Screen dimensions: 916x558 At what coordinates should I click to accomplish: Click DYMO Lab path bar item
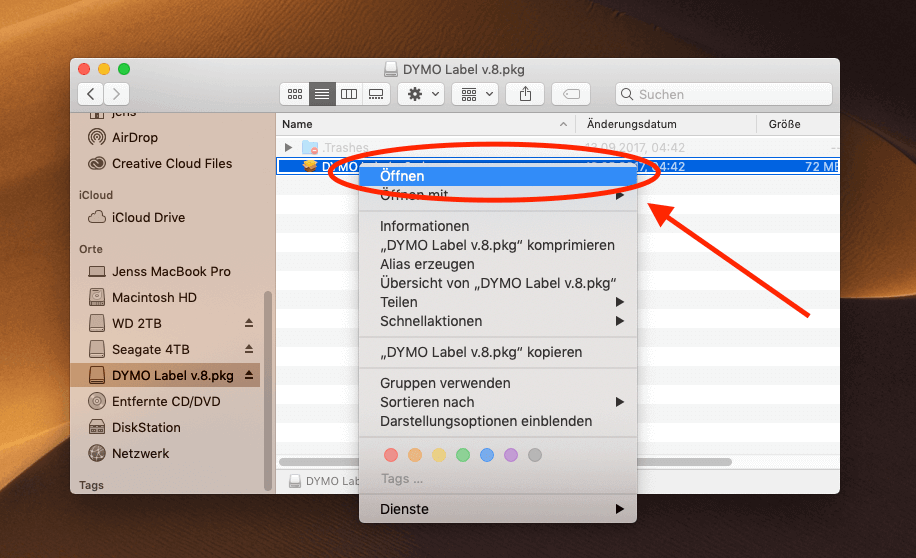coord(325,481)
